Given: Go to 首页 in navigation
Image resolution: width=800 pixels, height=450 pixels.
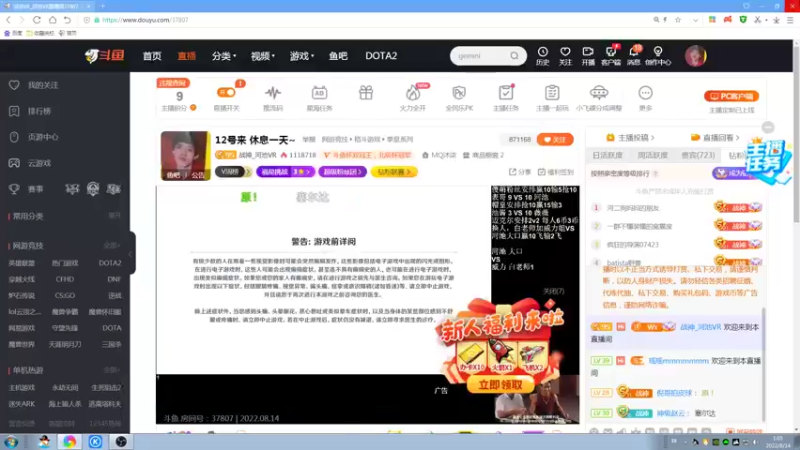Looking at the screenshot, I should (x=152, y=56).
